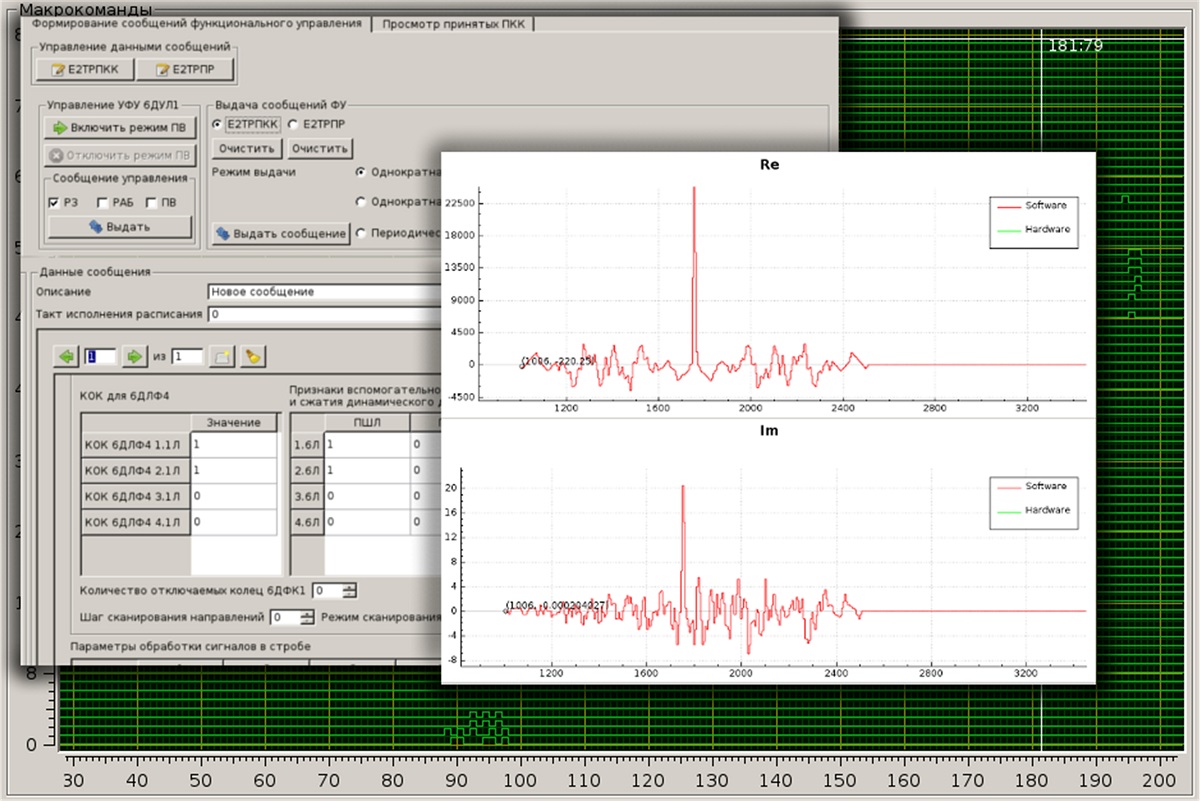
Task: Select the Е2ТРПР radio button
Action: [293, 124]
